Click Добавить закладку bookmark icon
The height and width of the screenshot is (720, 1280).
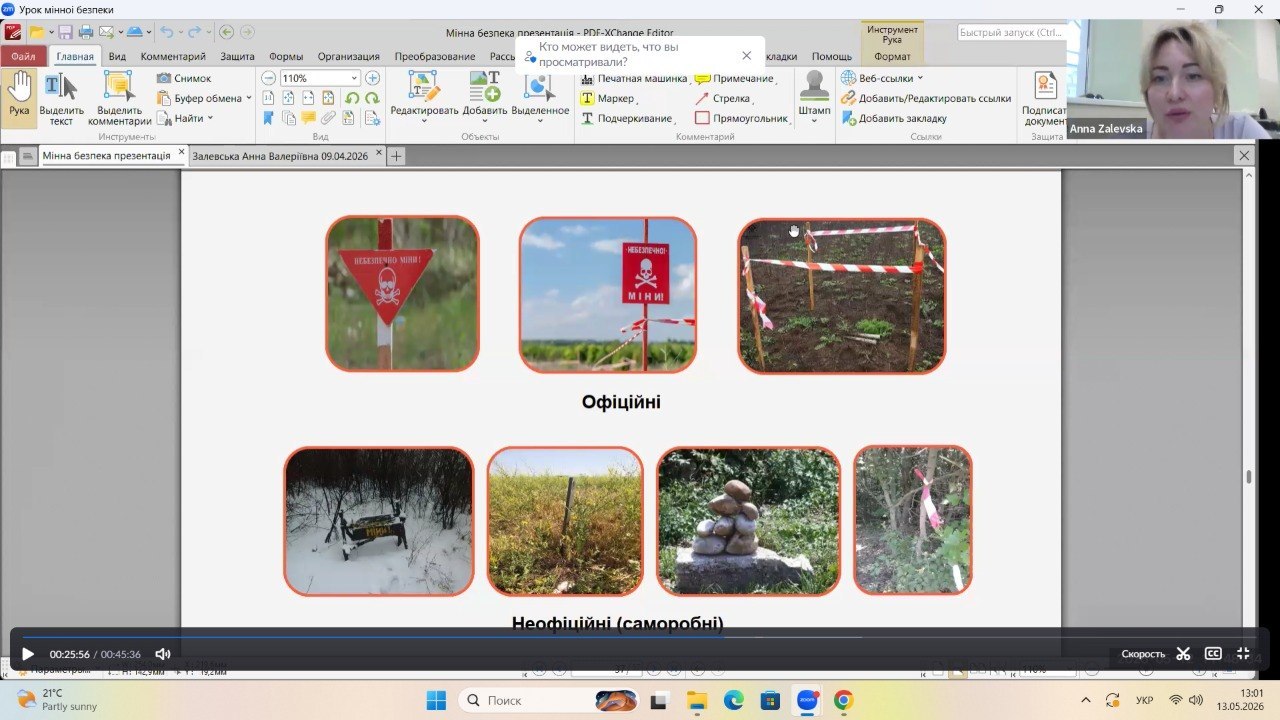(x=849, y=118)
